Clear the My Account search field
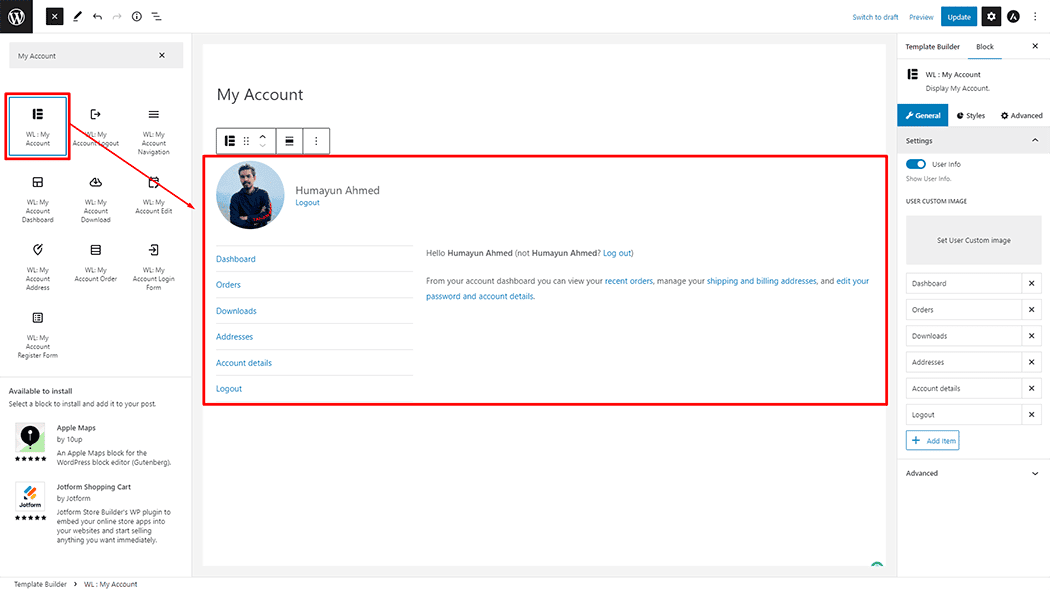The width and height of the screenshot is (1050, 590). tap(162, 56)
